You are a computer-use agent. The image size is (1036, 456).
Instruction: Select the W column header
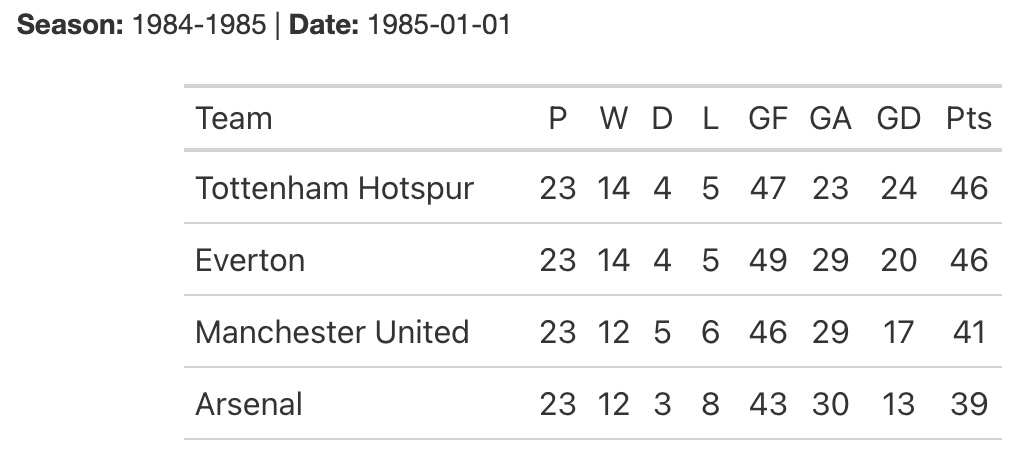(614, 119)
